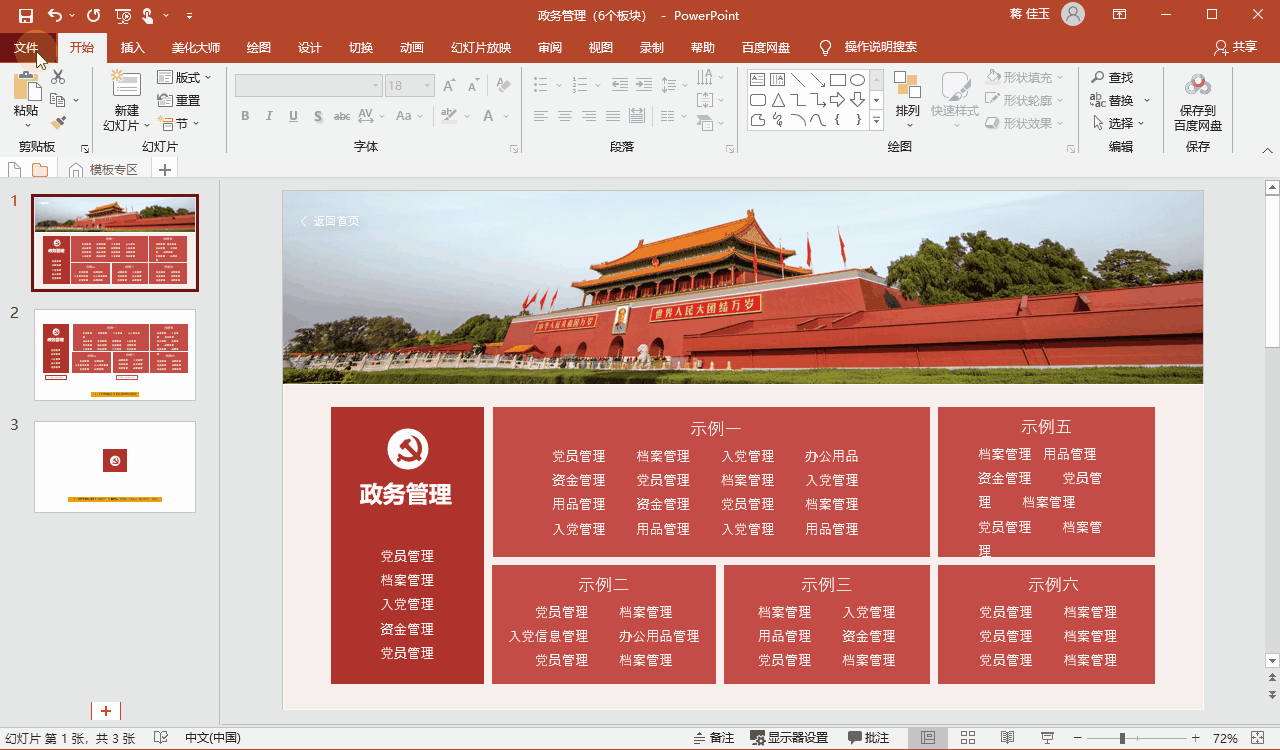Image resolution: width=1280 pixels, height=750 pixels.
Task: Click the zoom slider handle
Action: tap(1123, 738)
